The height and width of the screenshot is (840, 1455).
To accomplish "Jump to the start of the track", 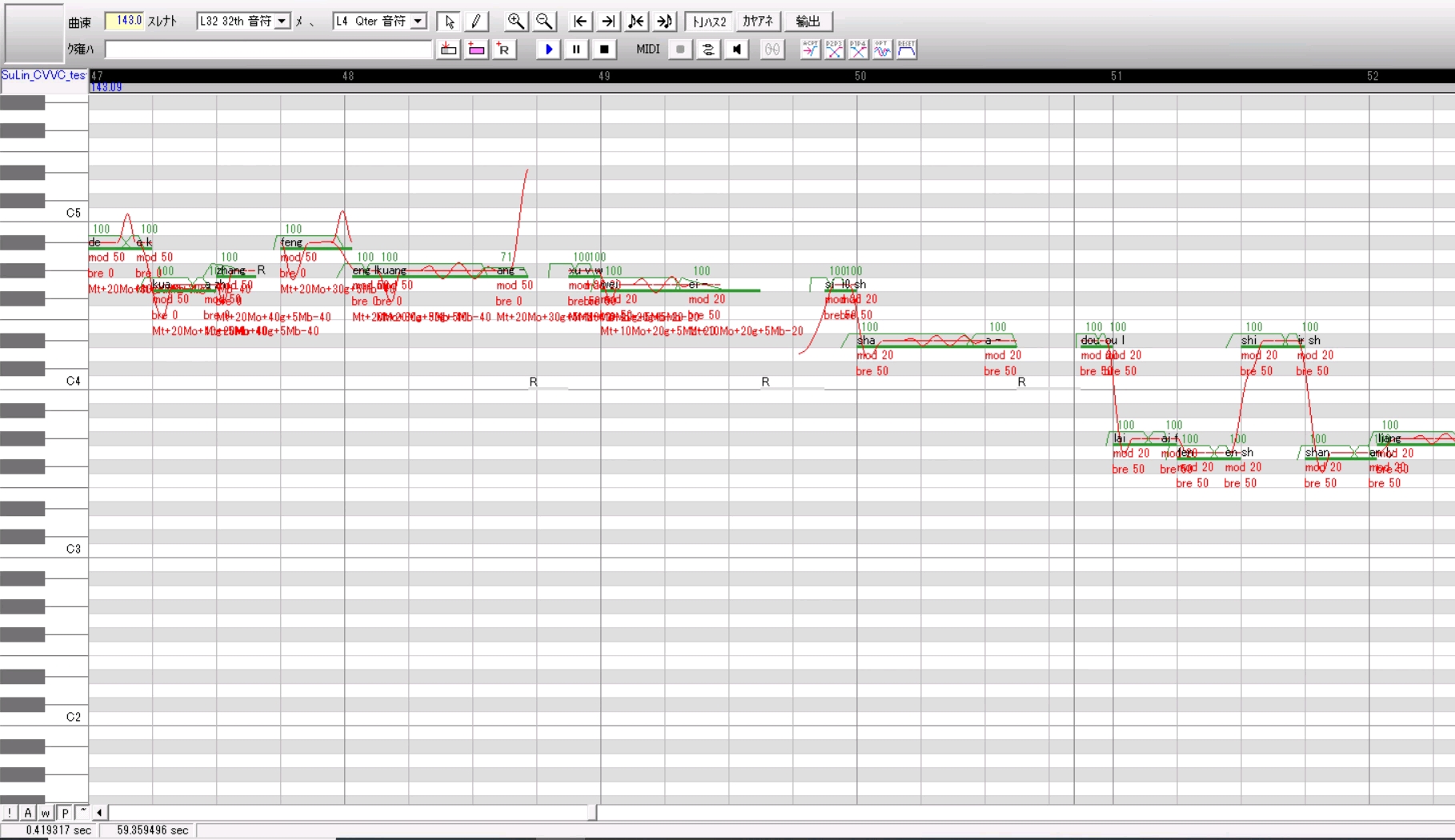I will click(x=580, y=22).
